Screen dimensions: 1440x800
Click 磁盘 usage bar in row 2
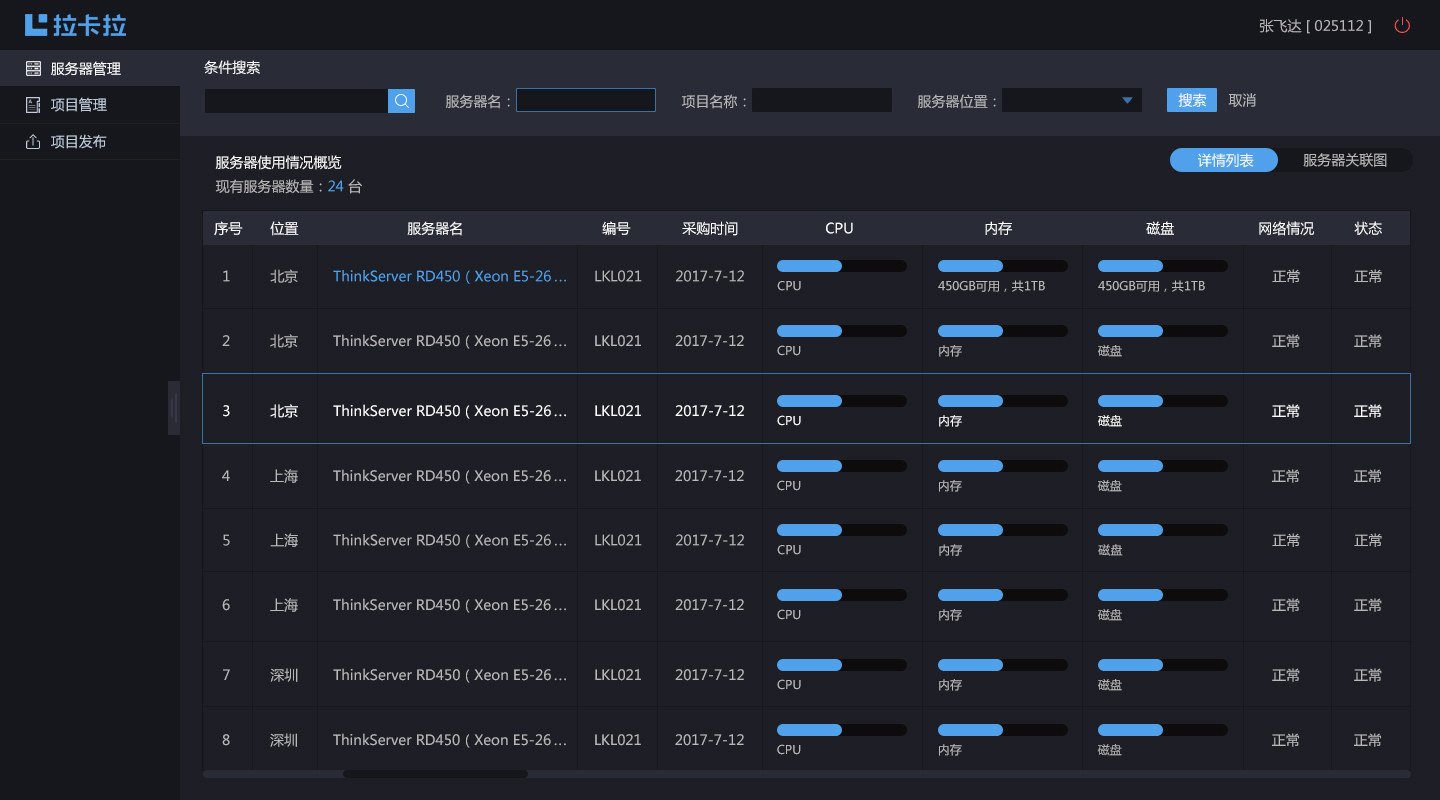point(1163,331)
